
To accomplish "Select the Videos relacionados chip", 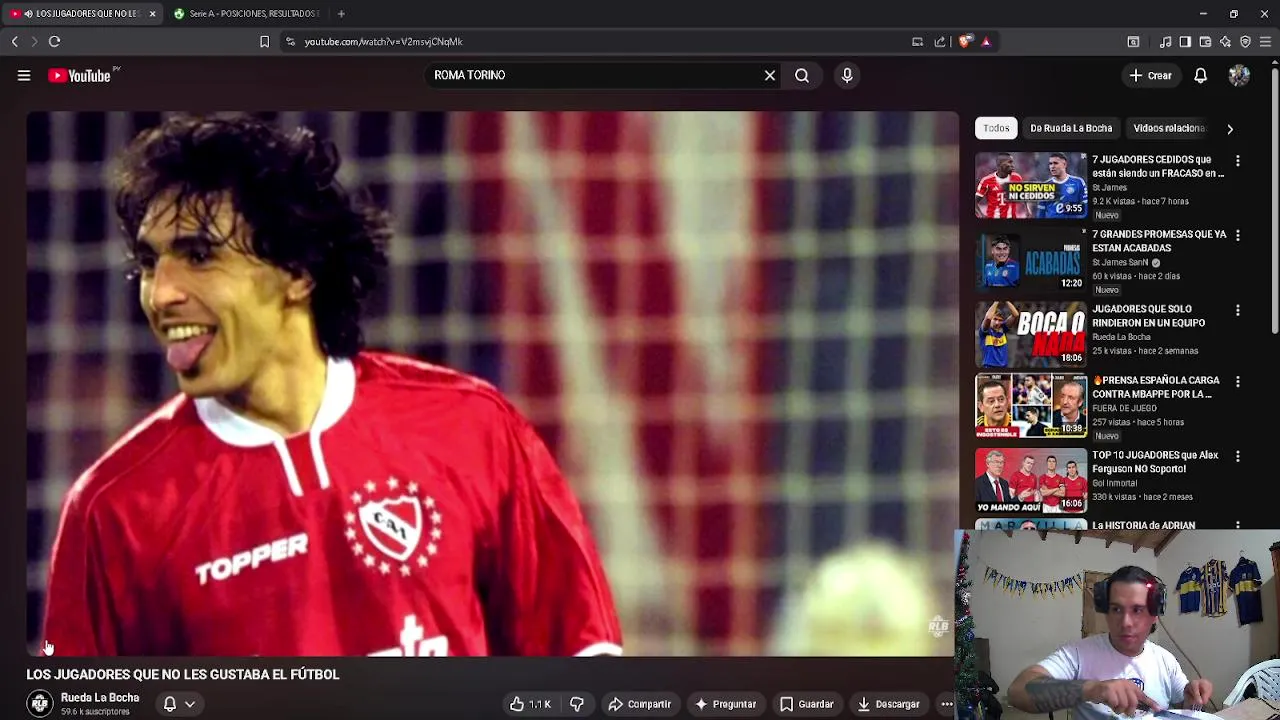I will point(1168,128).
